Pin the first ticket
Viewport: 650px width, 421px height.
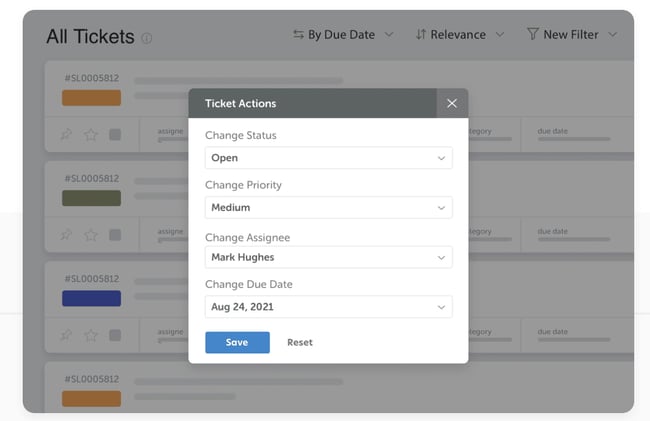(66, 135)
